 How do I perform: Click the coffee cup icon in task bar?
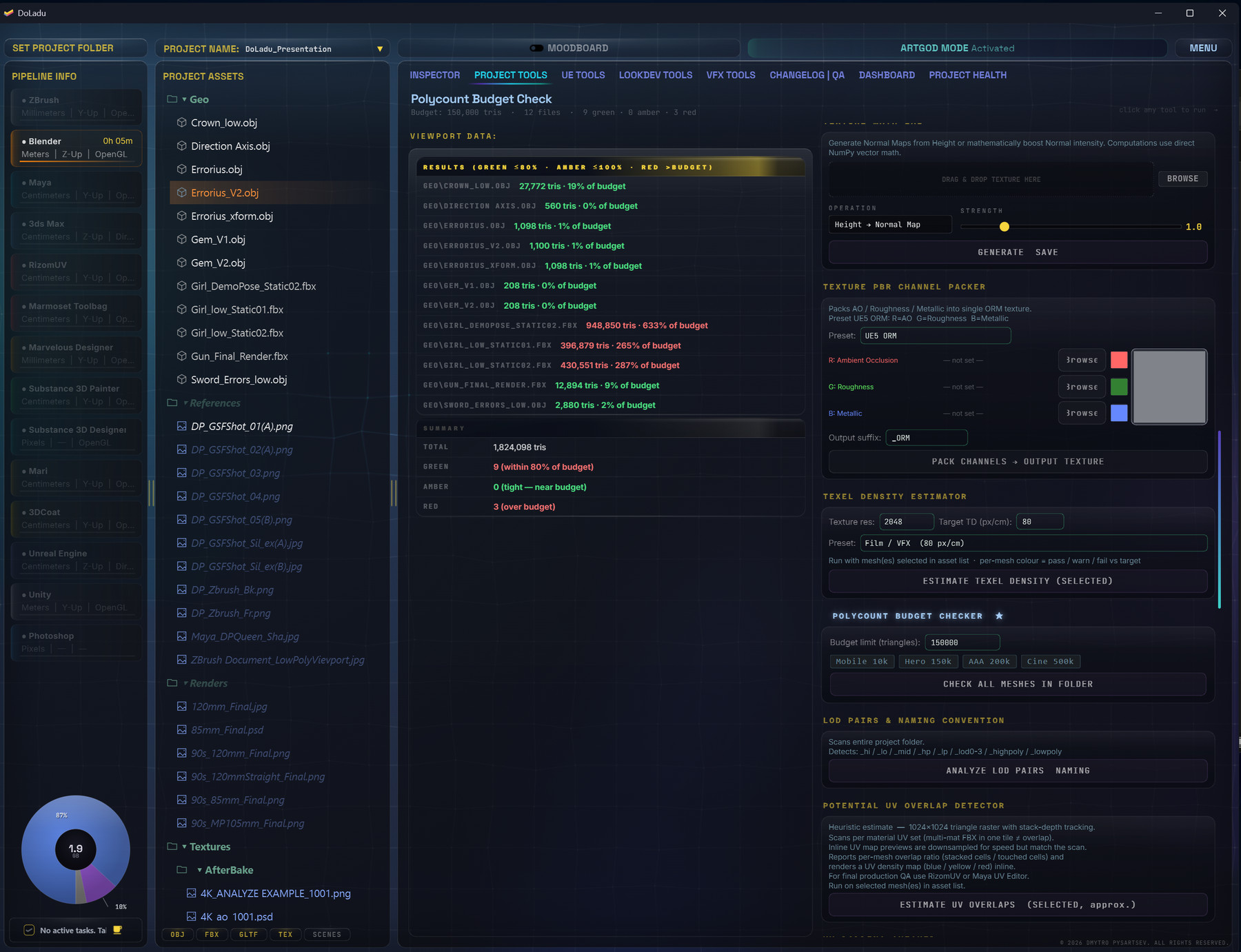117,930
